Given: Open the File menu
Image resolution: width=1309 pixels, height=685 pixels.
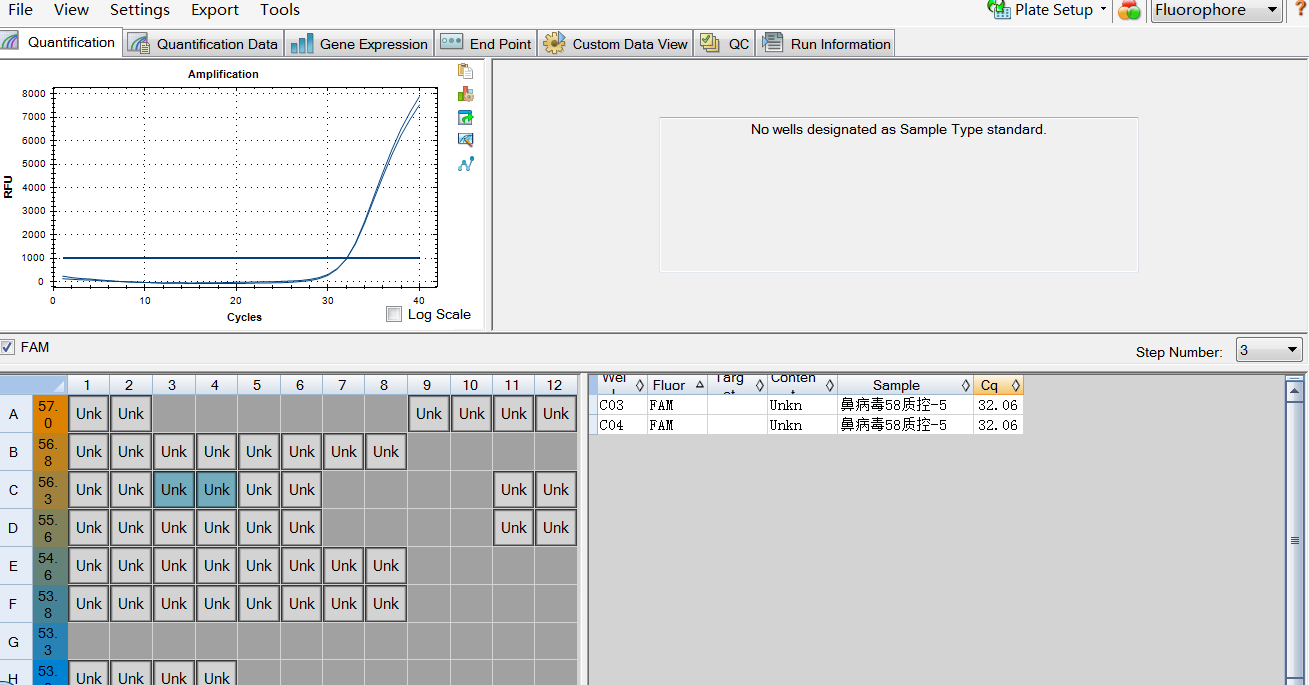Looking at the screenshot, I should point(20,10).
